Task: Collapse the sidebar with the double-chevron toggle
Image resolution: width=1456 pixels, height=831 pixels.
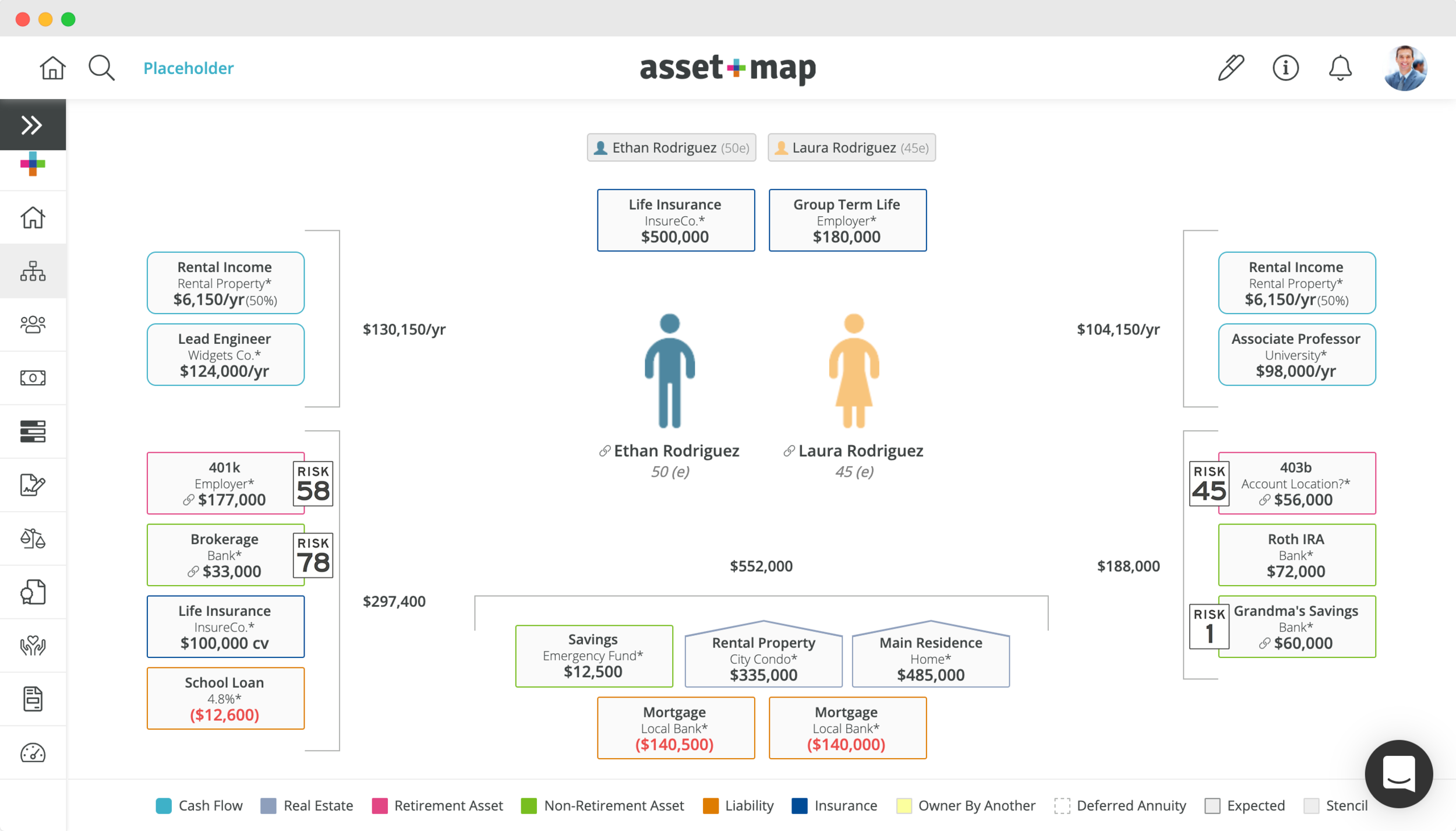Action: (33, 124)
